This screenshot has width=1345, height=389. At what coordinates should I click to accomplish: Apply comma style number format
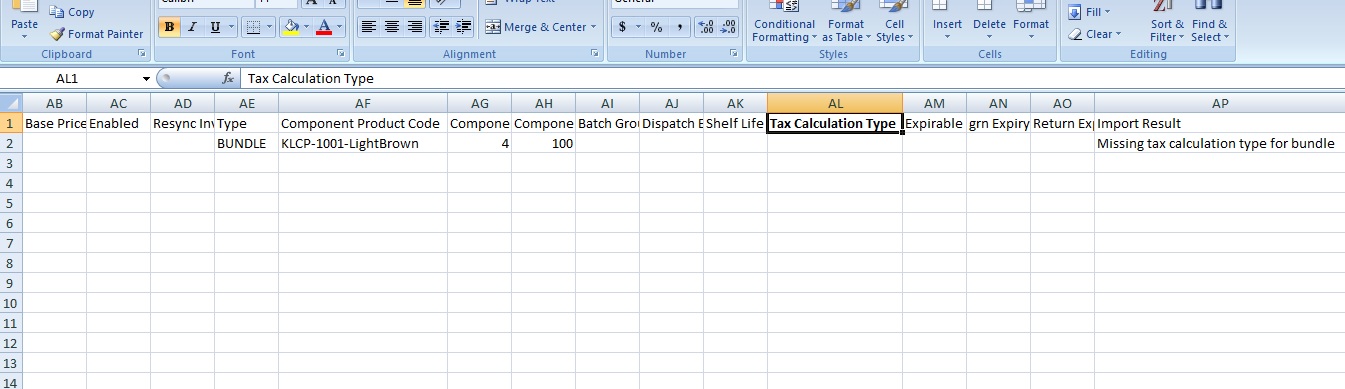pyautogui.click(x=680, y=27)
